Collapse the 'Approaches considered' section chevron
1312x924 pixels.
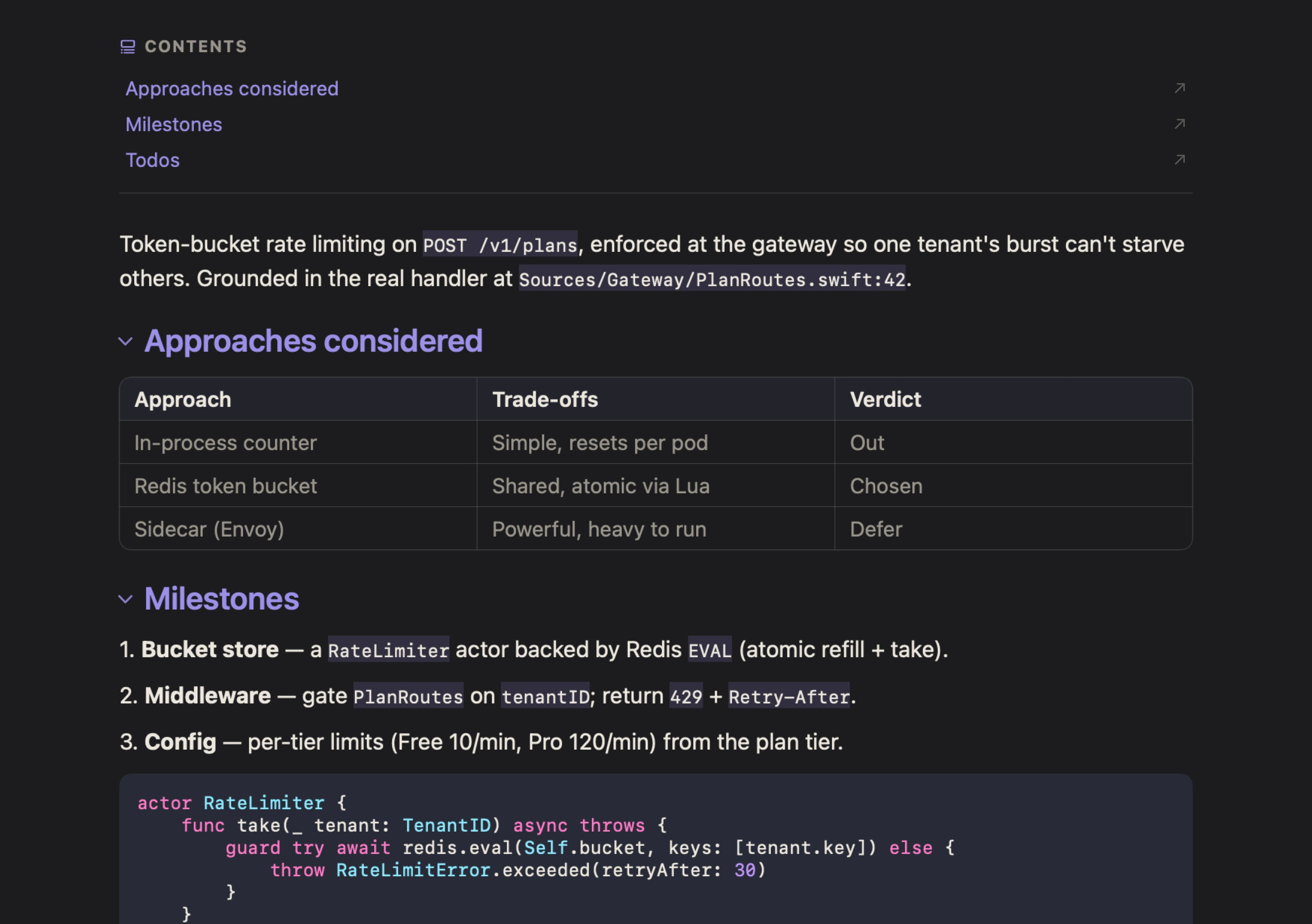pyautogui.click(x=126, y=341)
